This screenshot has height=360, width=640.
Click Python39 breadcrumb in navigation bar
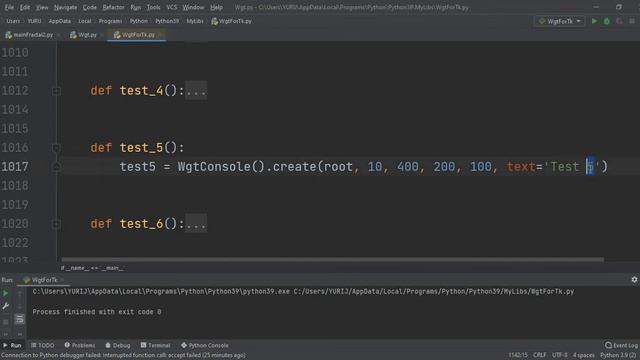click(167, 21)
